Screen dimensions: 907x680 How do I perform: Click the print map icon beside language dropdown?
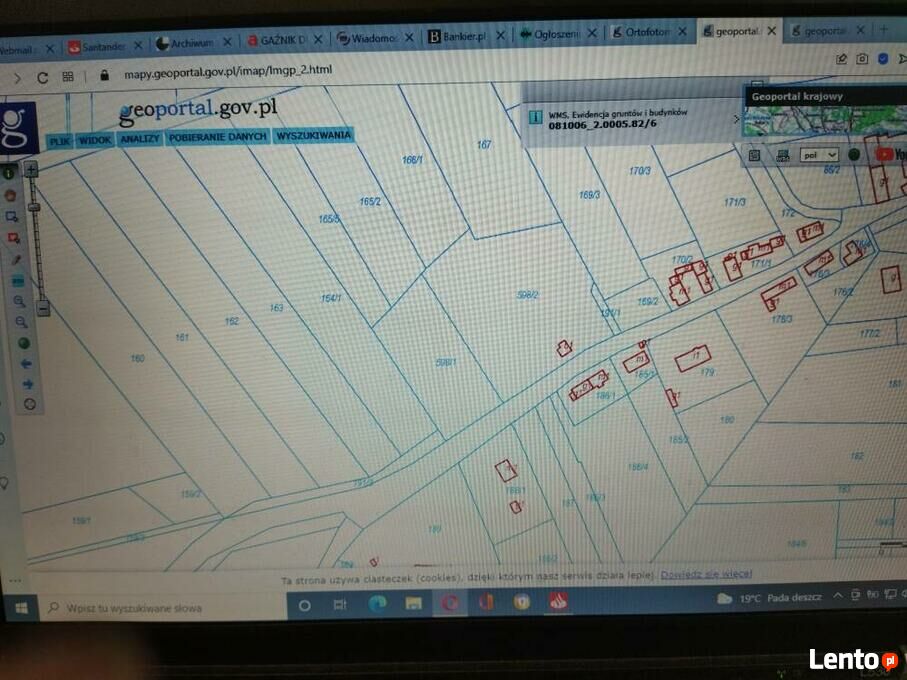782,156
